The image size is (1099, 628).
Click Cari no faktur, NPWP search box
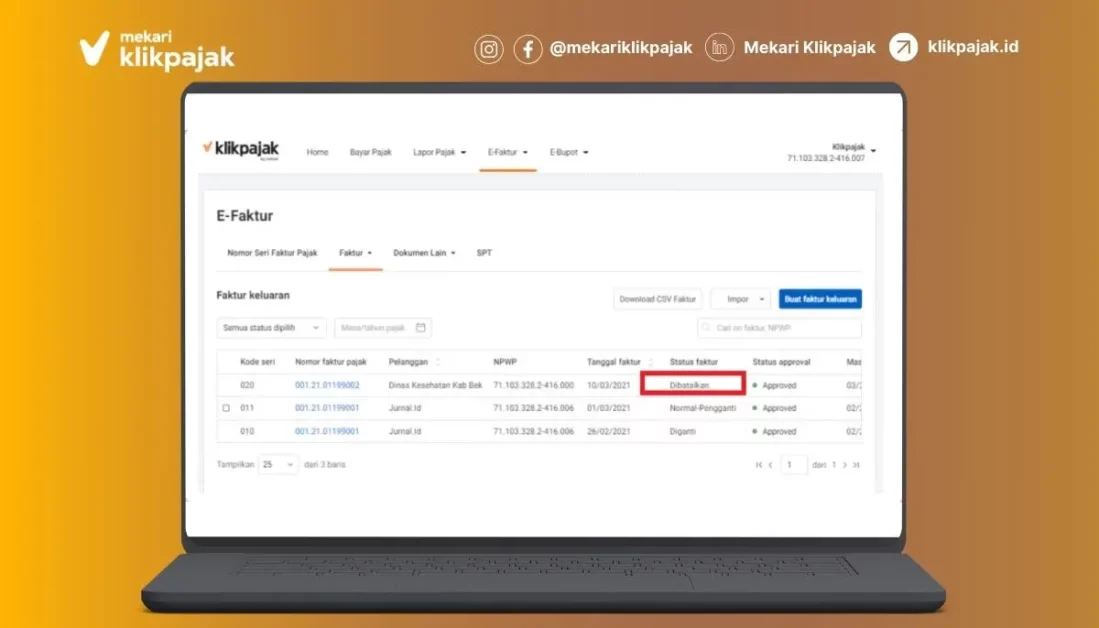point(779,327)
